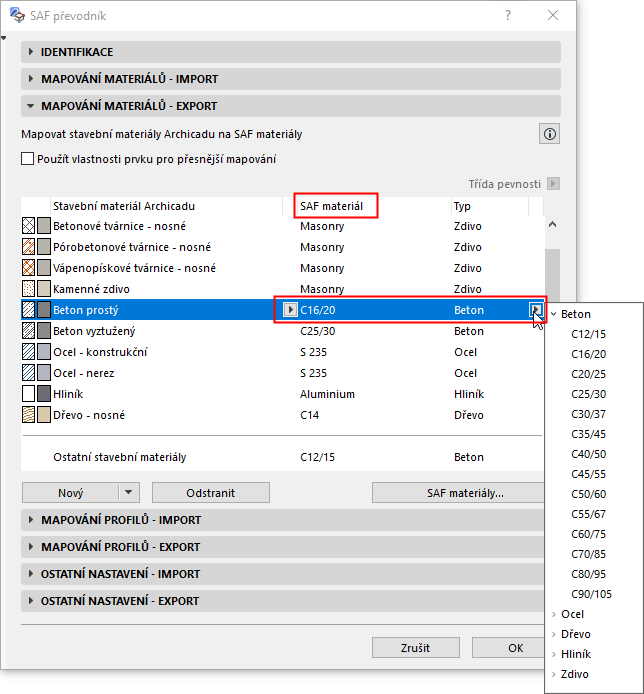Screen dimensions: 644x694
Task: Expand MAPOVÁNÍ MATERIÁLŮ - IMPORT section
Action: 31,79
